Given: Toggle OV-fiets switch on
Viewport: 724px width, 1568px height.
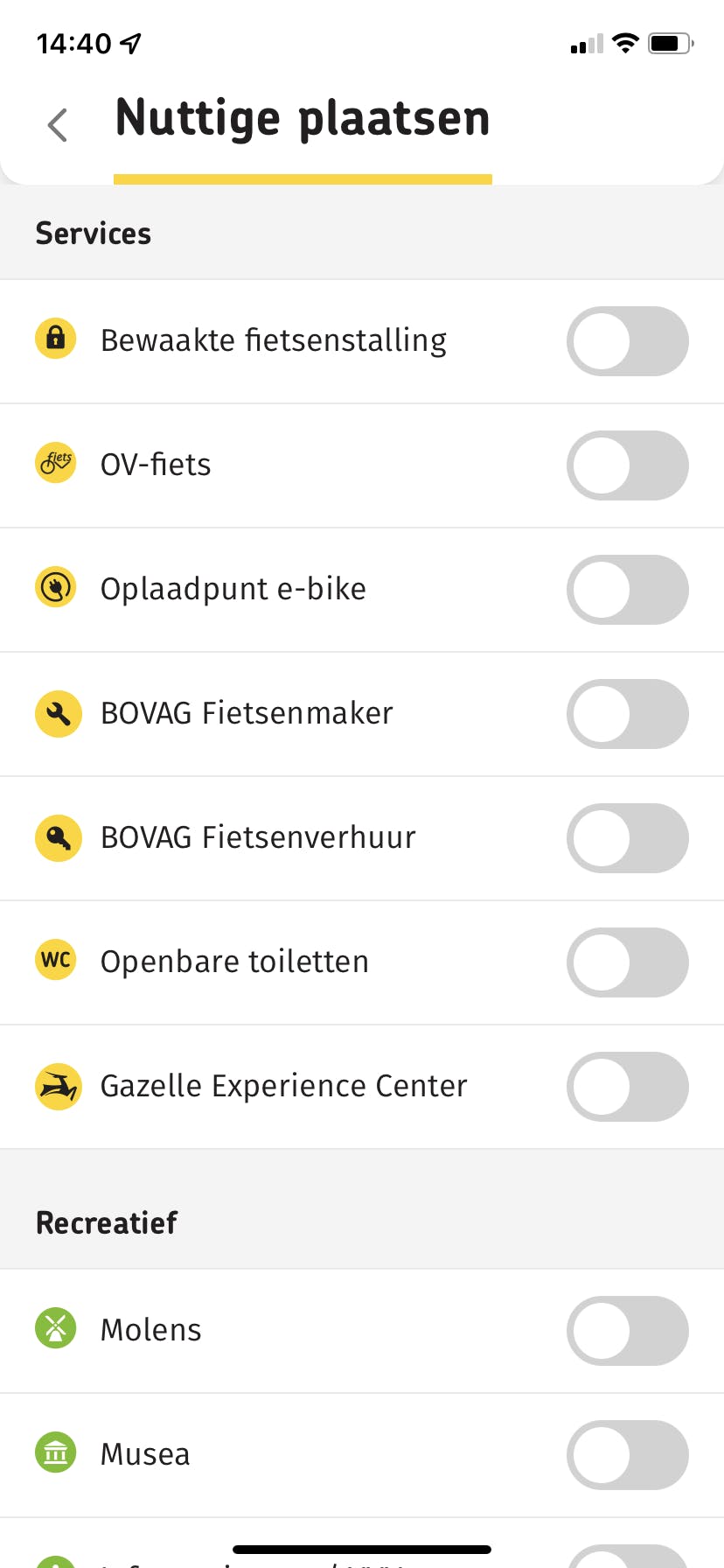Looking at the screenshot, I should pos(627,465).
